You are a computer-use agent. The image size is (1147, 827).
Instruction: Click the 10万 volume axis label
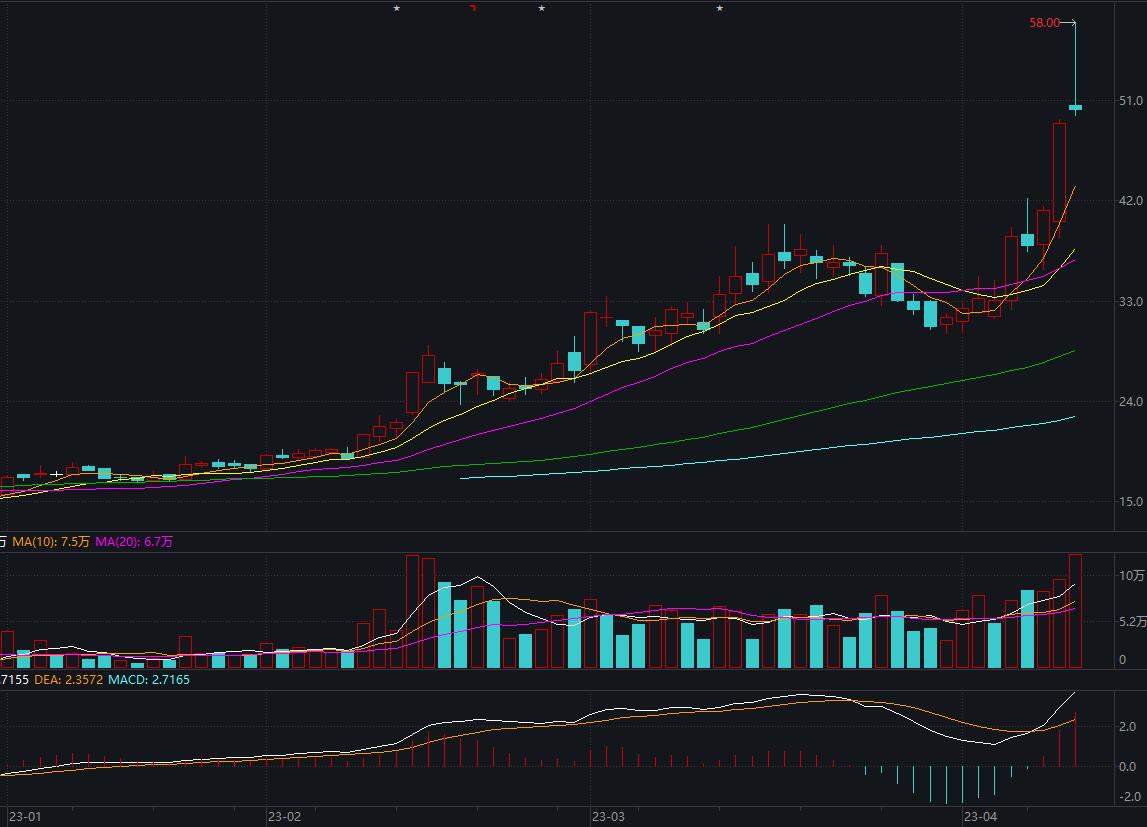[x=1132, y=575]
